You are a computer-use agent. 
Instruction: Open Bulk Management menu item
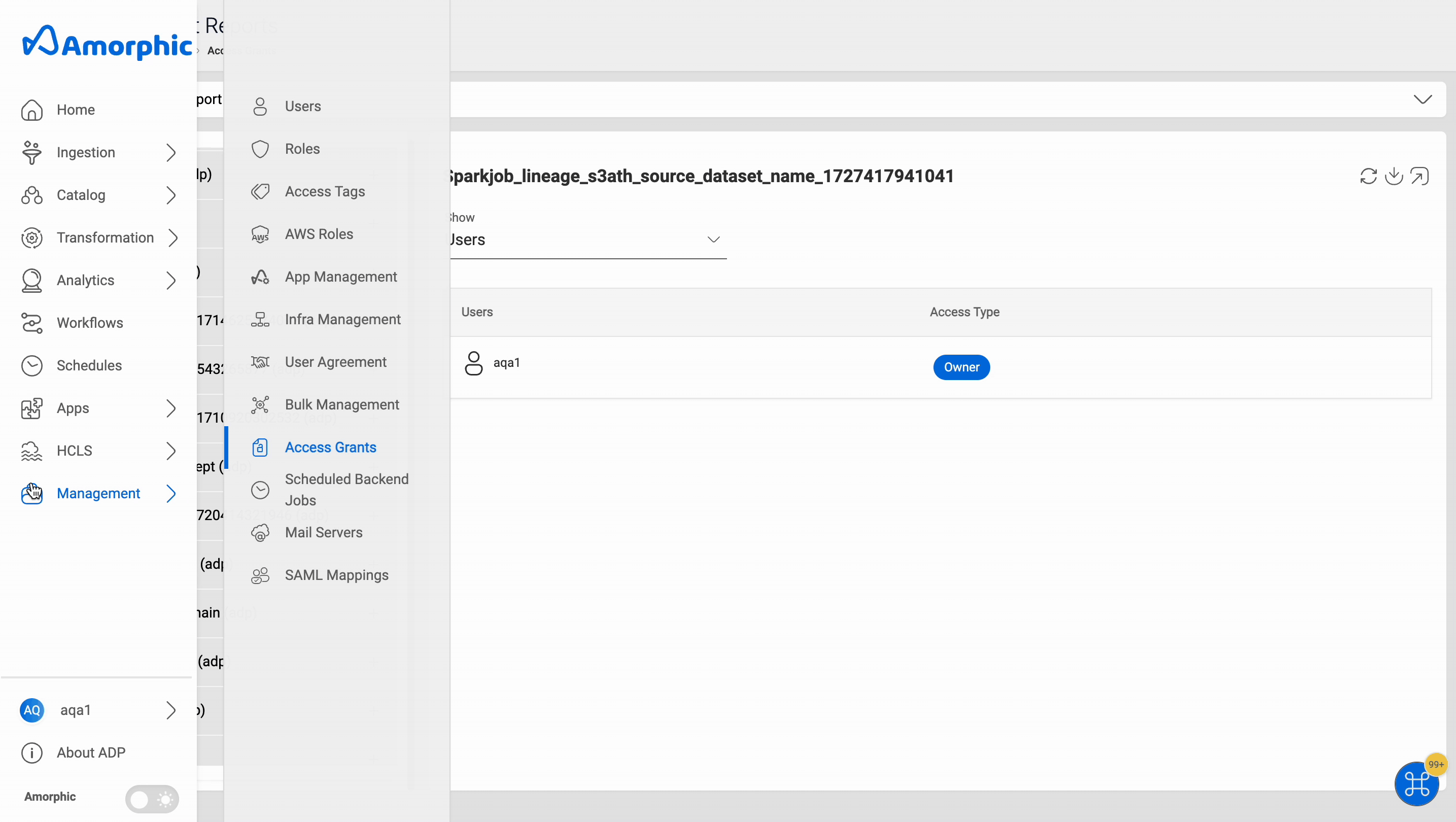coord(342,405)
